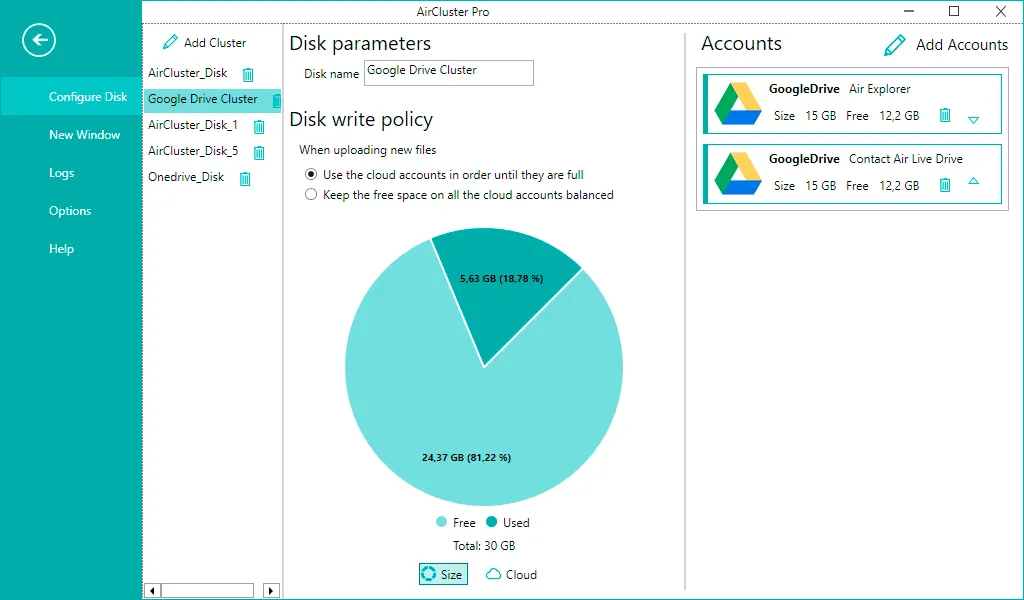Switch chart to Size view
This screenshot has height=600, width=1024.
443,574
